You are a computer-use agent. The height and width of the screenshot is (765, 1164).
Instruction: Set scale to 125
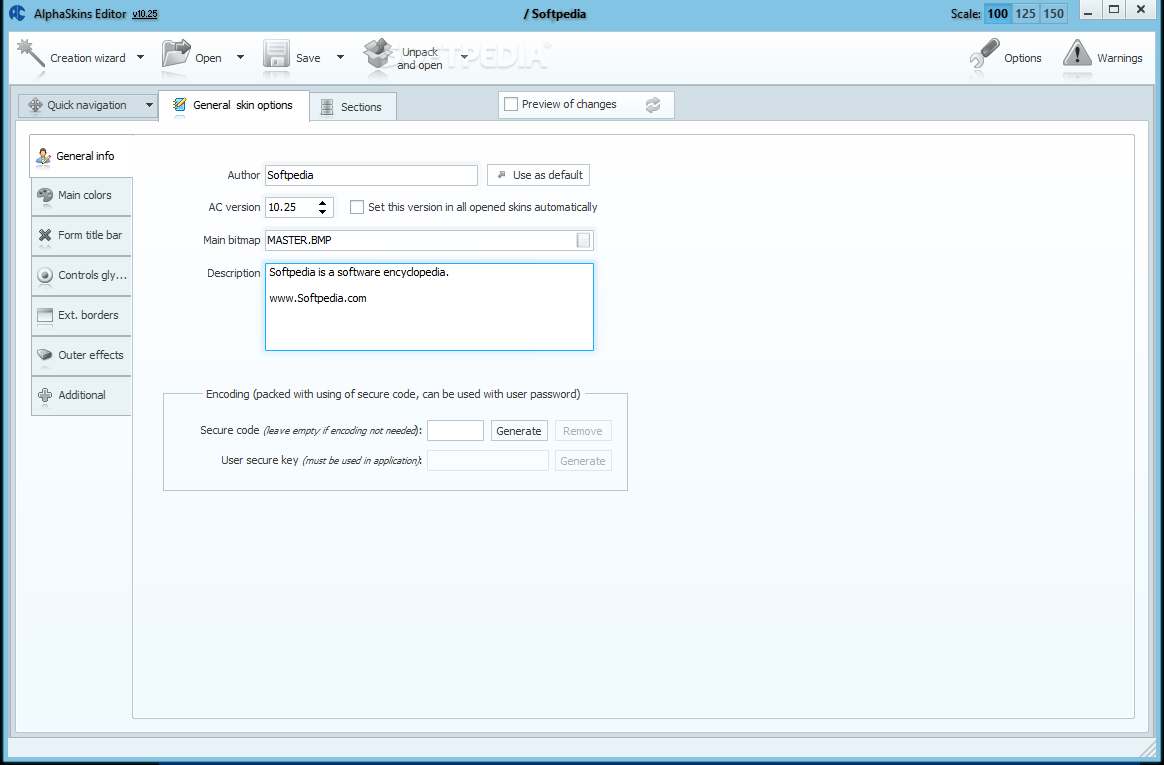click(x=1025, y=13)
